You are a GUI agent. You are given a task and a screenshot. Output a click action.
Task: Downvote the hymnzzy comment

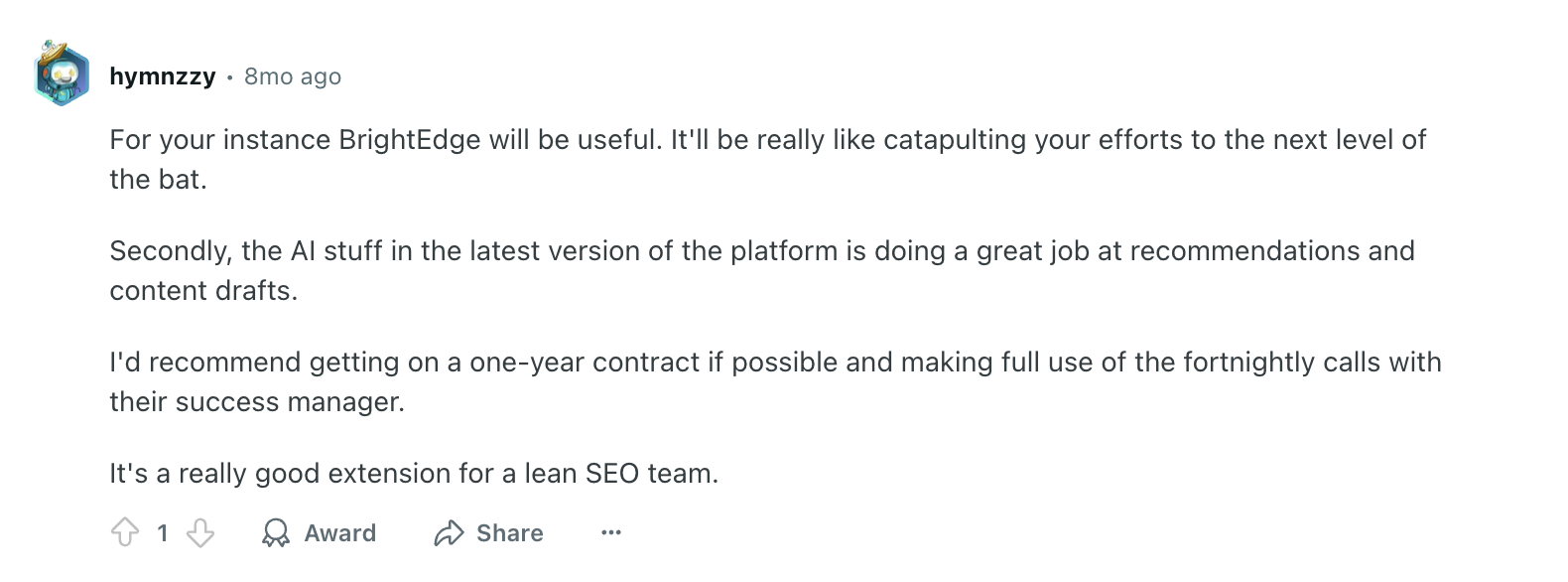(200, 533)
